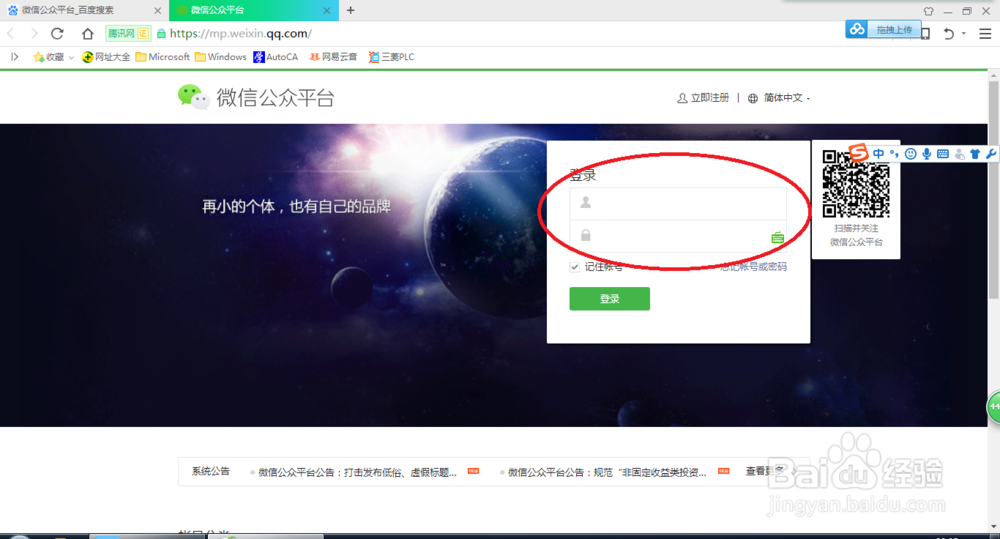
Task: Click the 腾讯网 site certificate badge
Action: [128, 34]
